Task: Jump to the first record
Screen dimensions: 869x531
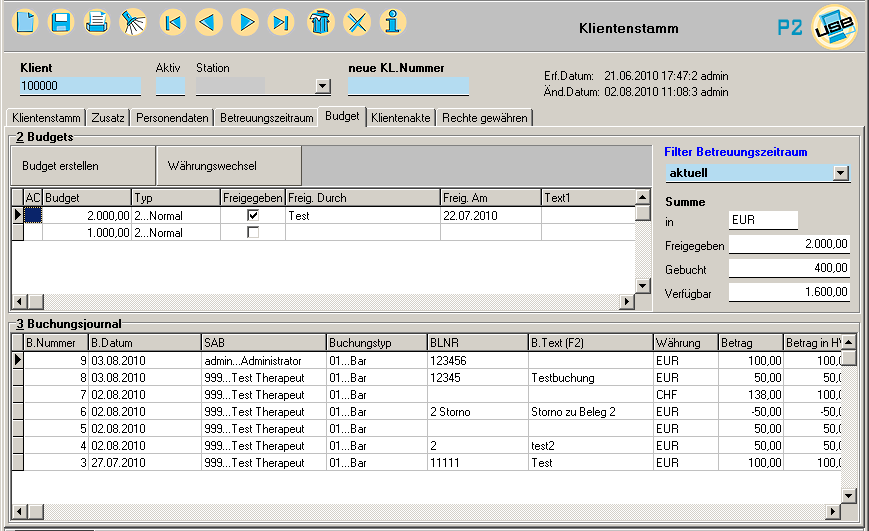Action: click(x=173, y=21)
